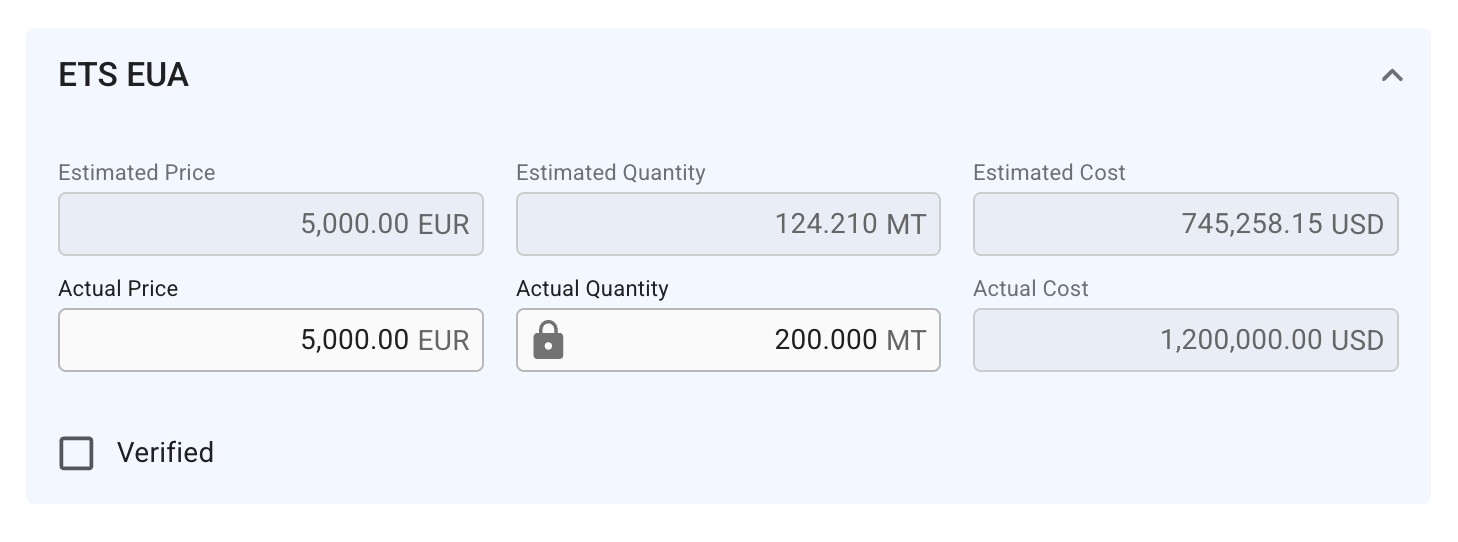Click the Estimated Quantity 124.210 MT field

pyautogui.click(x=728, y=224)
